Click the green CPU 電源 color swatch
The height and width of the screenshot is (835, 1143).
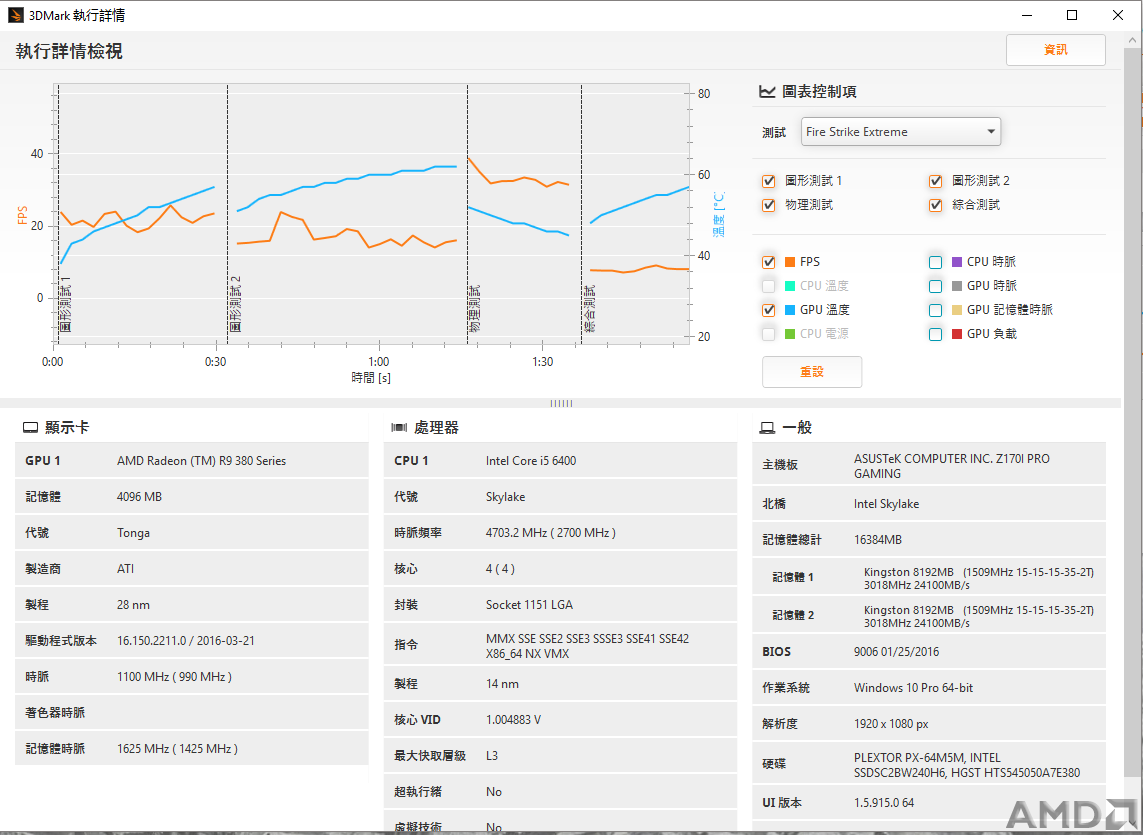pyautogui.click(x=789, y=334)
